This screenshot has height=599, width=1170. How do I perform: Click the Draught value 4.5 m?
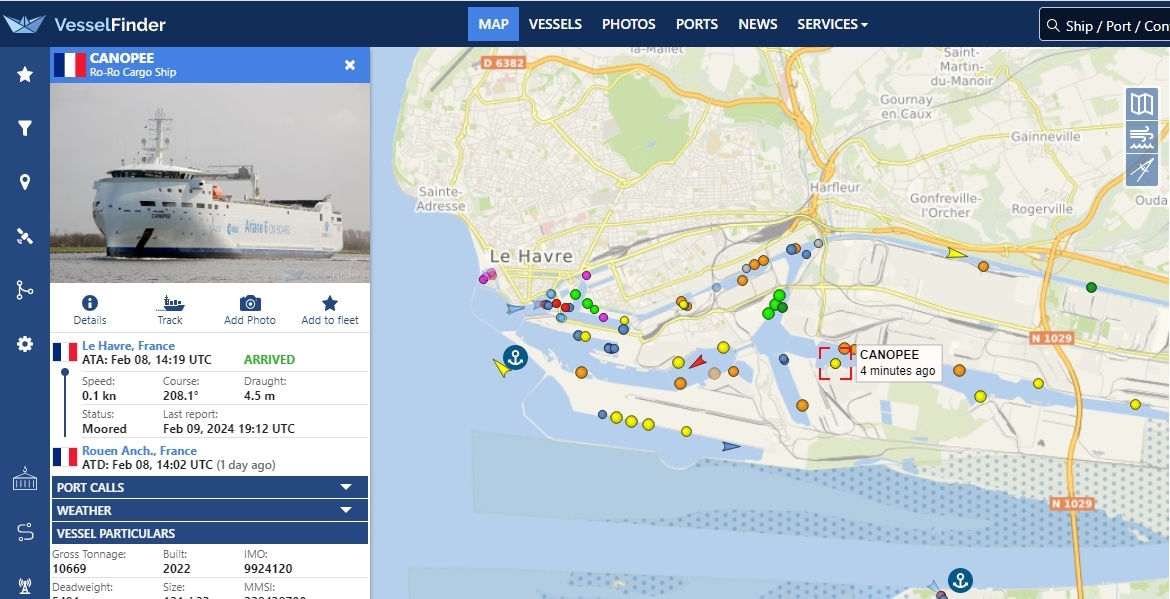coord(260,395)
